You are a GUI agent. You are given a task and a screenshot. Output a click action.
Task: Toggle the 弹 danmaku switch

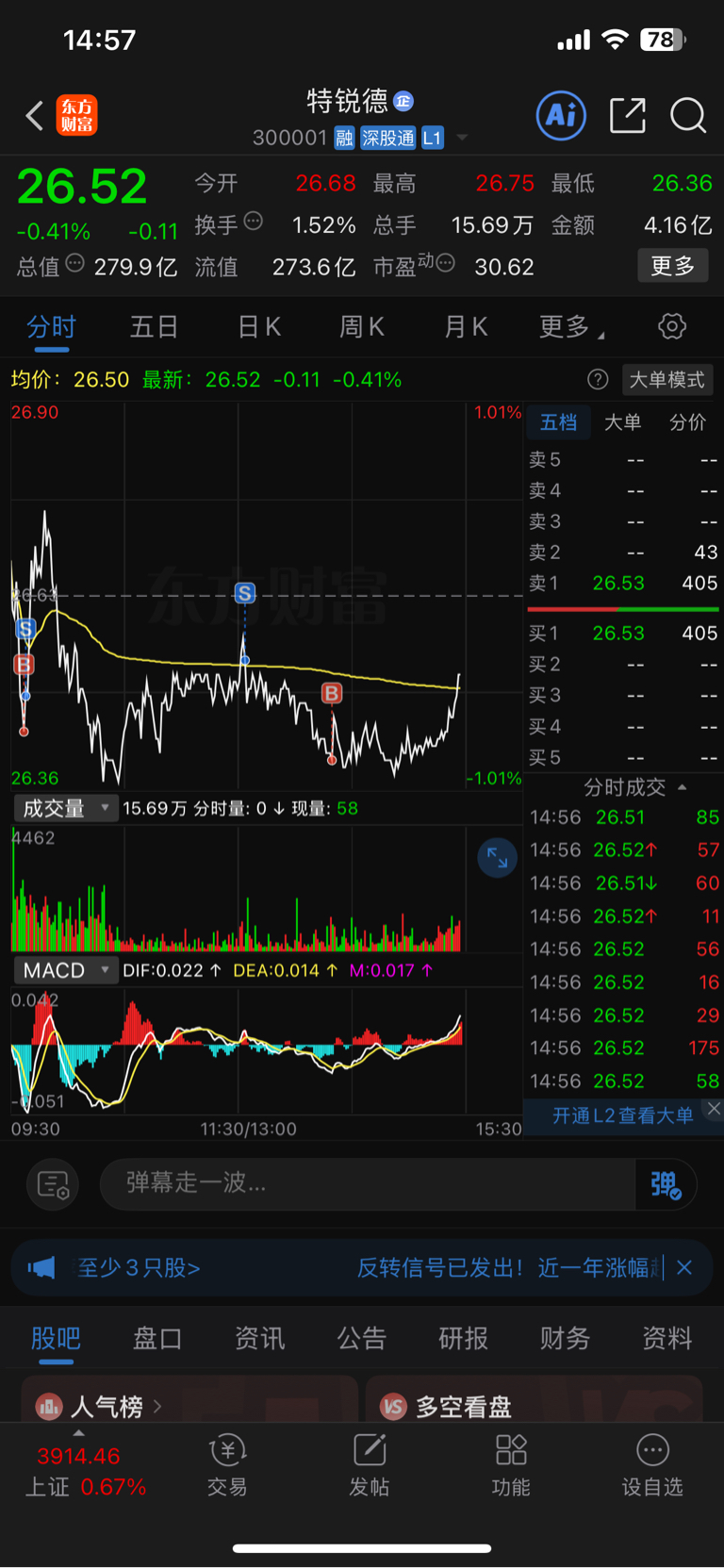[x=666, y=1184]
